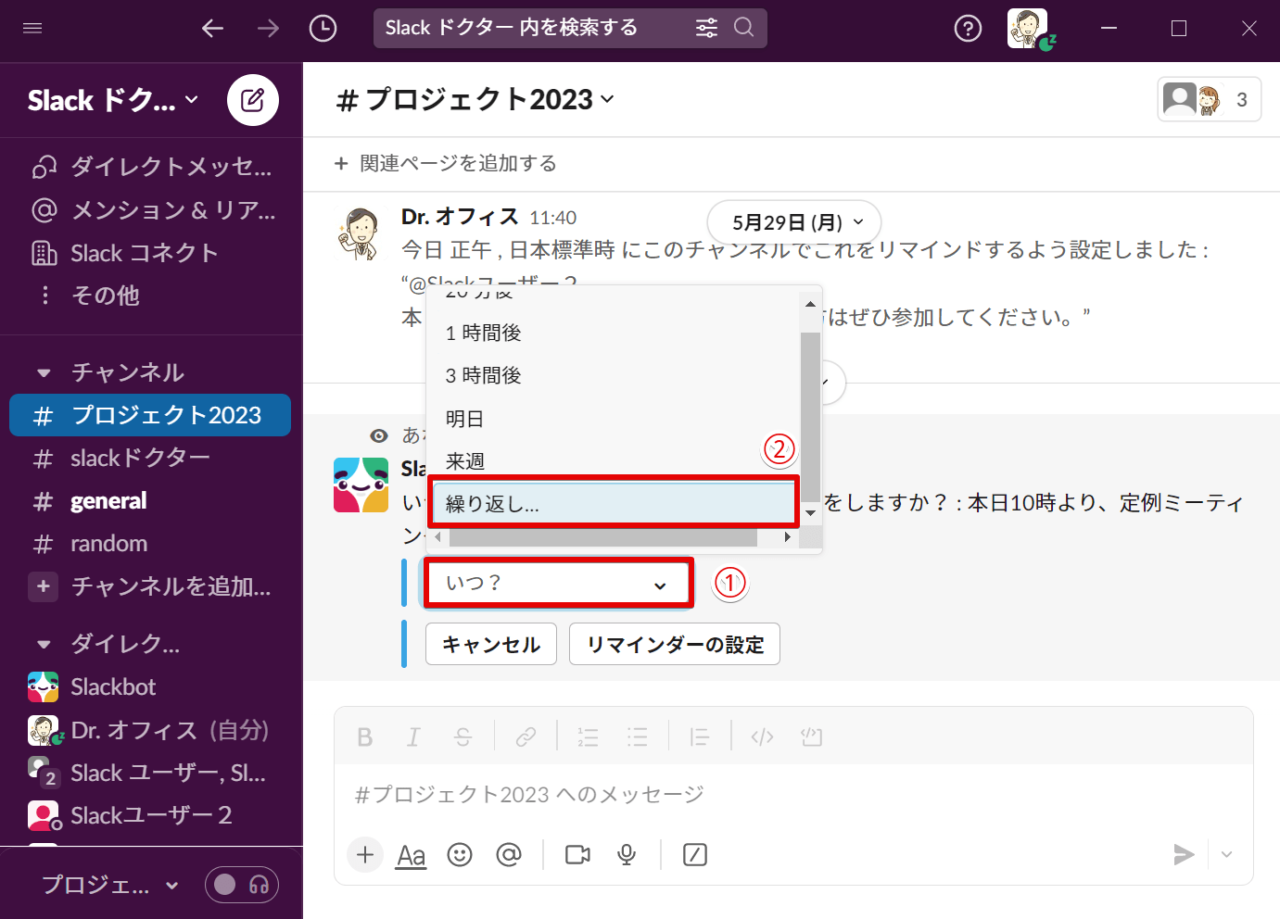1280x919 pixels.
Task: Open the emoji picker
Action: pos(460,855)
